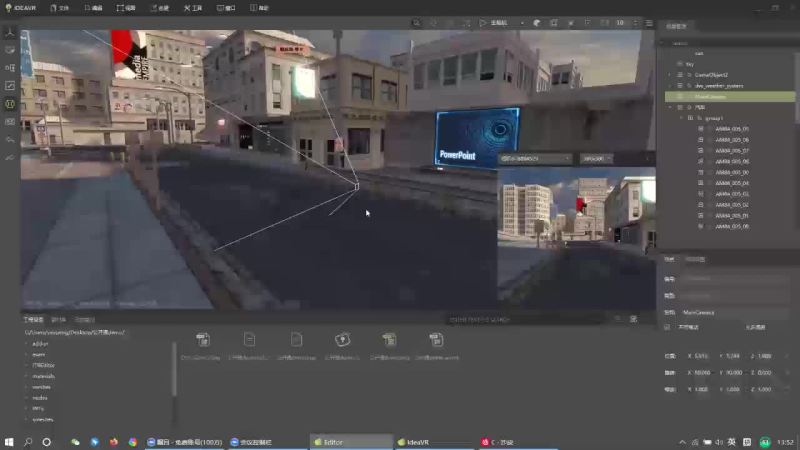Open the camera dropdown above preview window
Image resolution: width=800 pixels, height=450 pixels.
coord(535,159)
